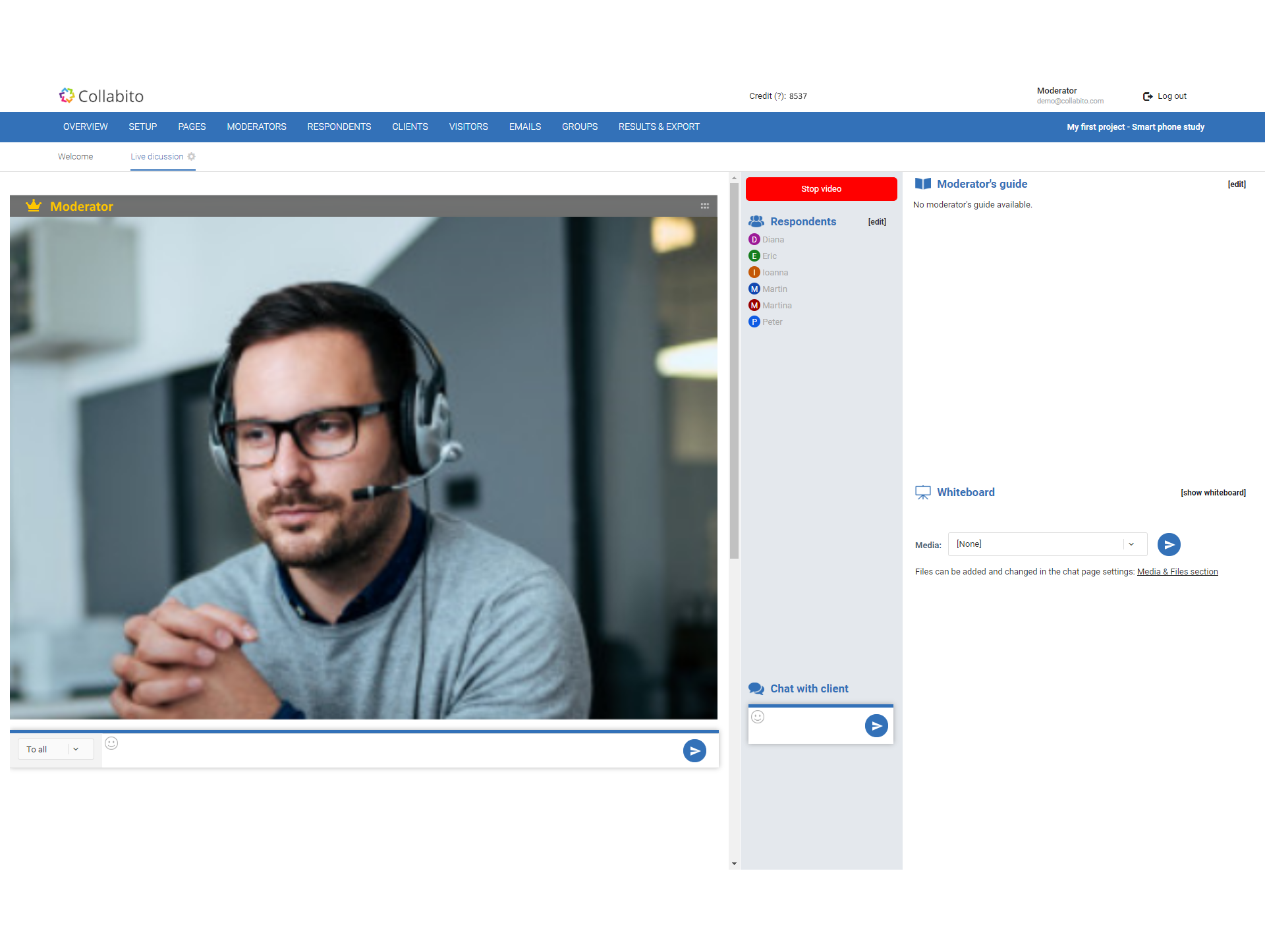Open emoji picker in client chat
Screen dimensions: 1265x952
point(758,717)
